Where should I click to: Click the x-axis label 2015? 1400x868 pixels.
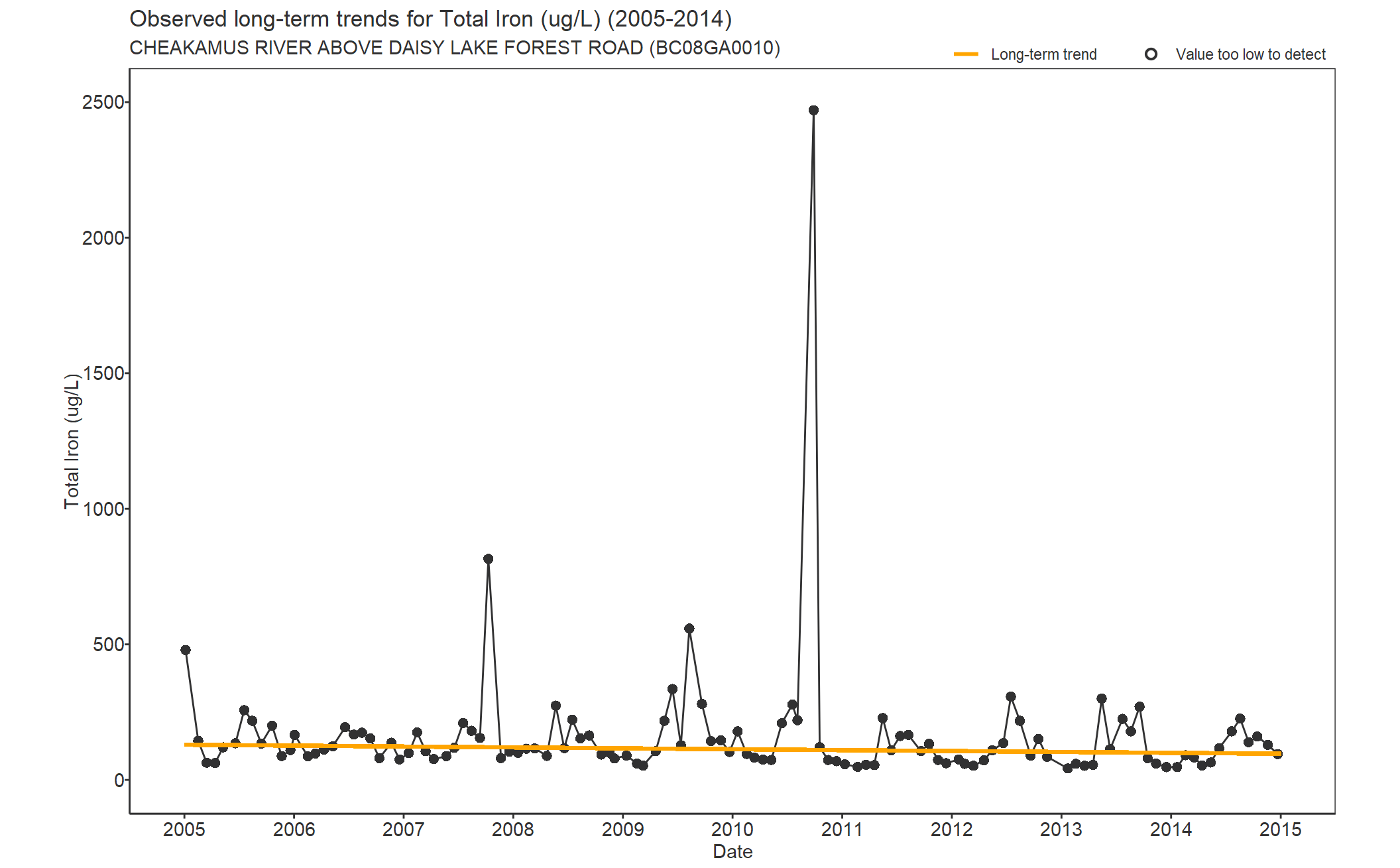(1281, 830)
